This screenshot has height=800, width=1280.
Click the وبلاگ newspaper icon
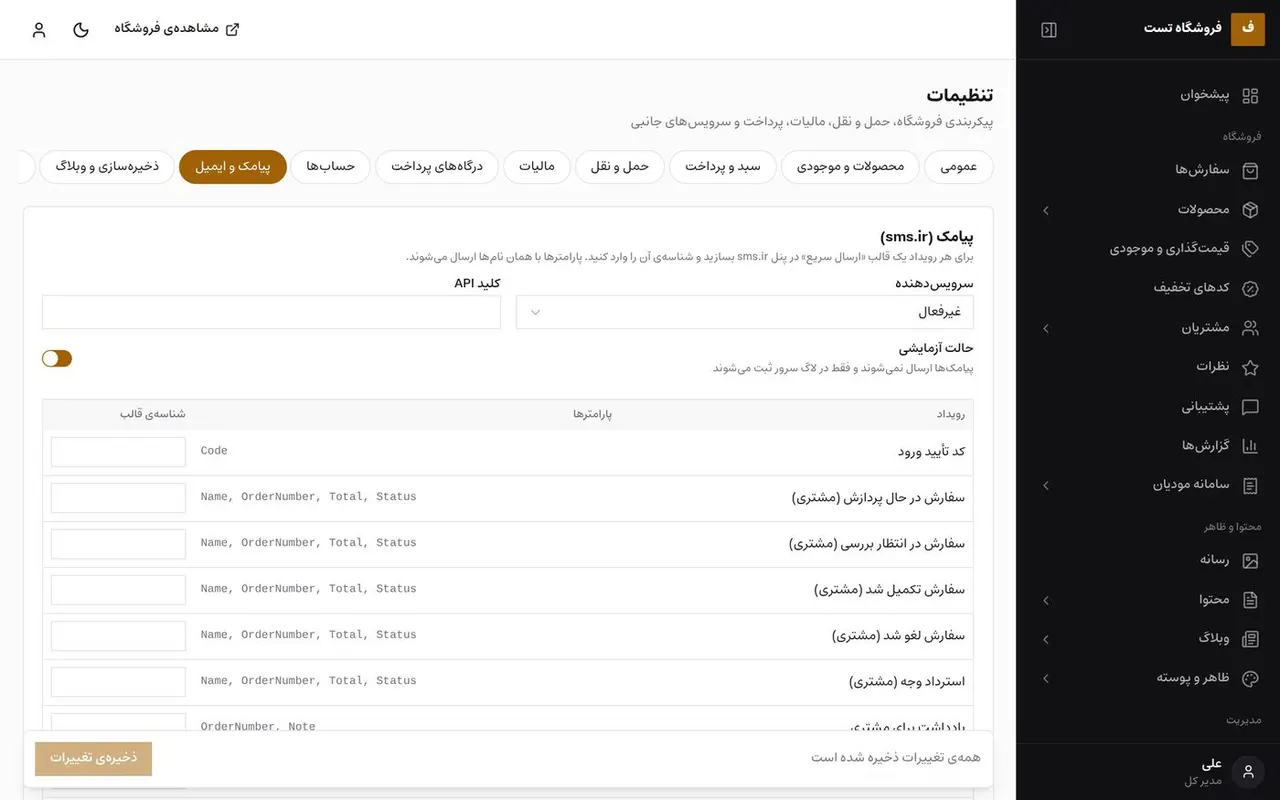point(1250,639)
